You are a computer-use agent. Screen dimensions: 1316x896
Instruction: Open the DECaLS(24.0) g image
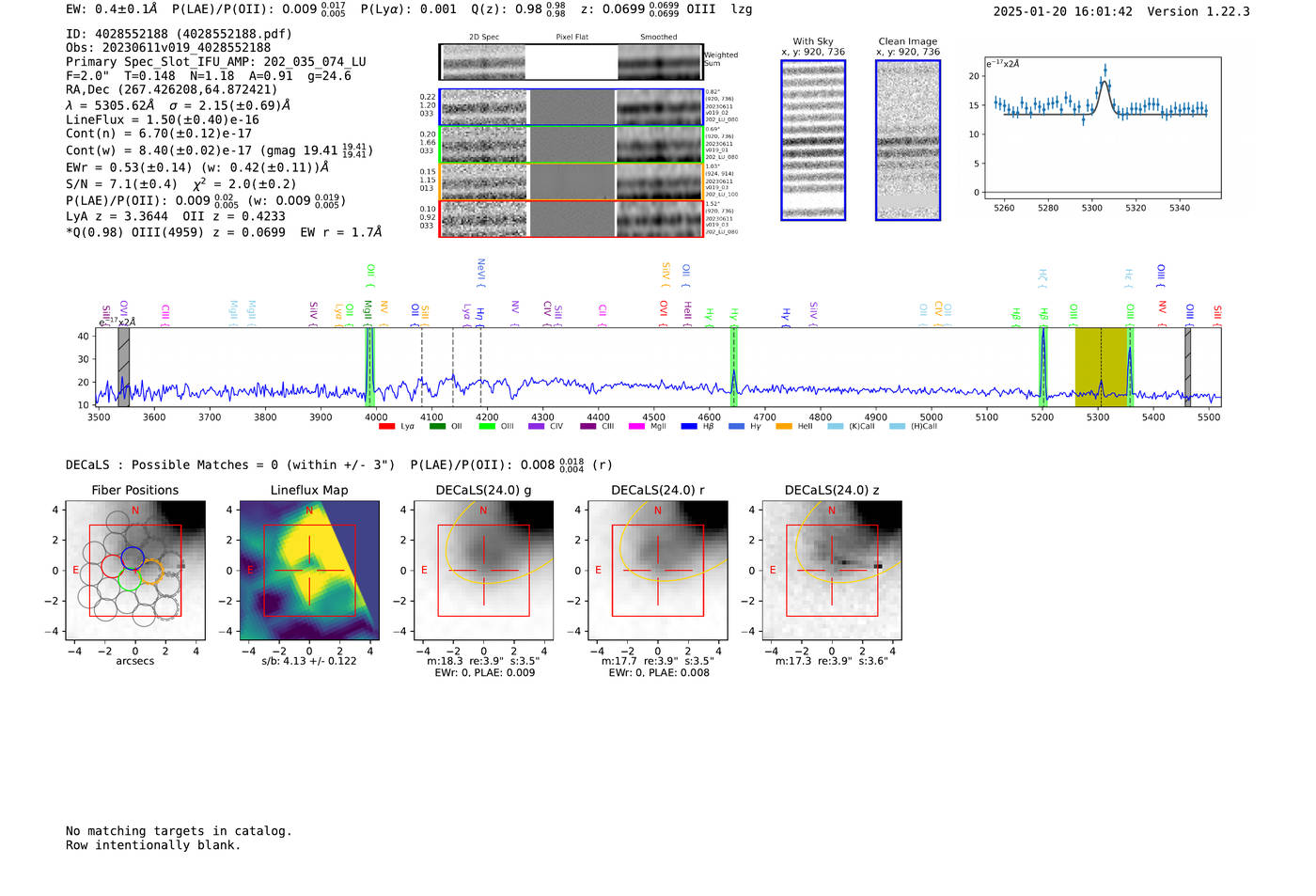click(483, 571)
